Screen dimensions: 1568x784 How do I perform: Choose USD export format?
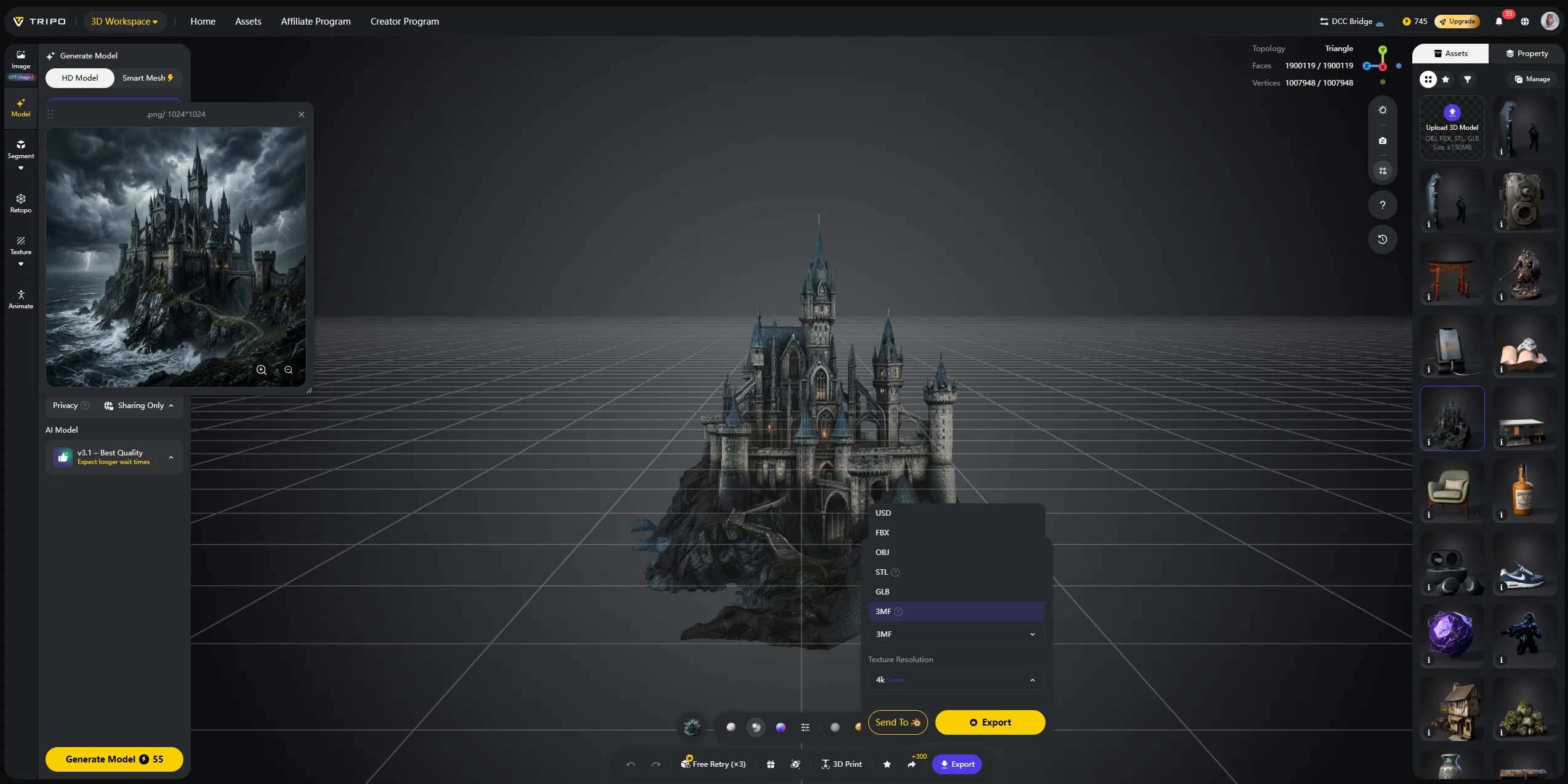956,513
